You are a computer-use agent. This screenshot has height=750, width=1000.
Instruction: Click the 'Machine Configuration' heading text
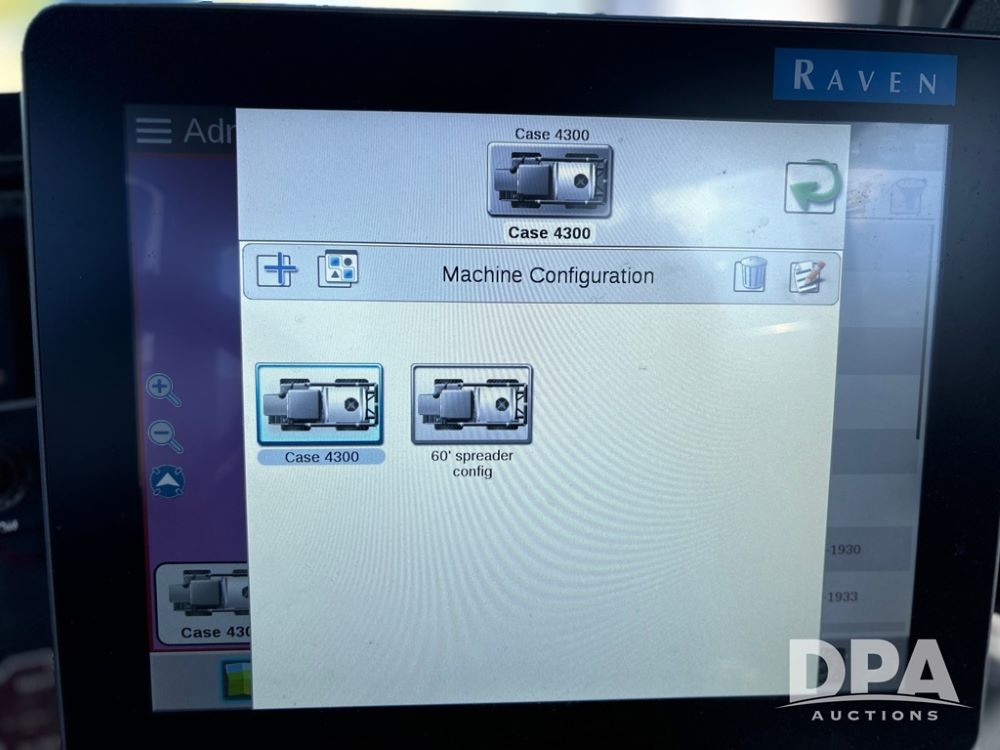[x=548, y=276]
